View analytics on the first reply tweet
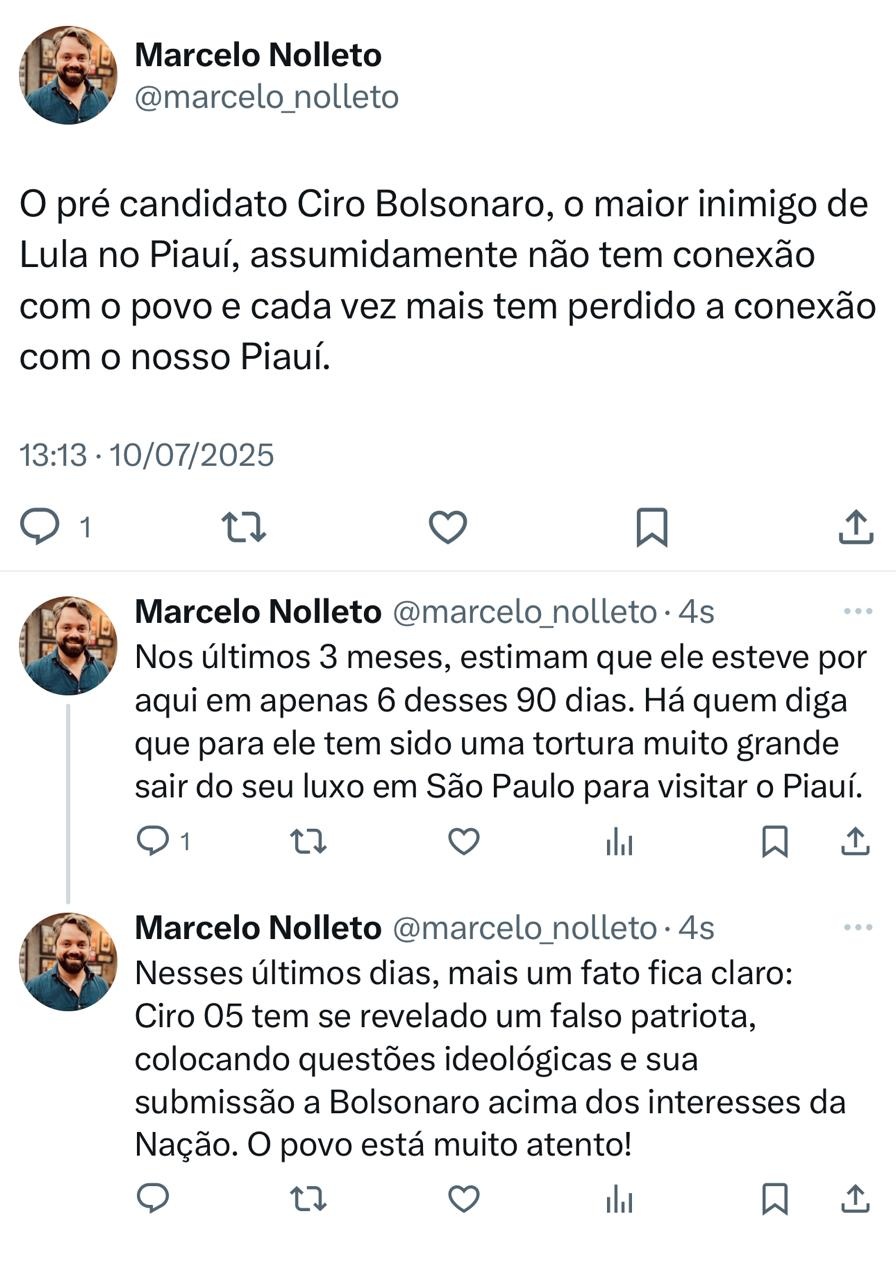 [619, 843]
